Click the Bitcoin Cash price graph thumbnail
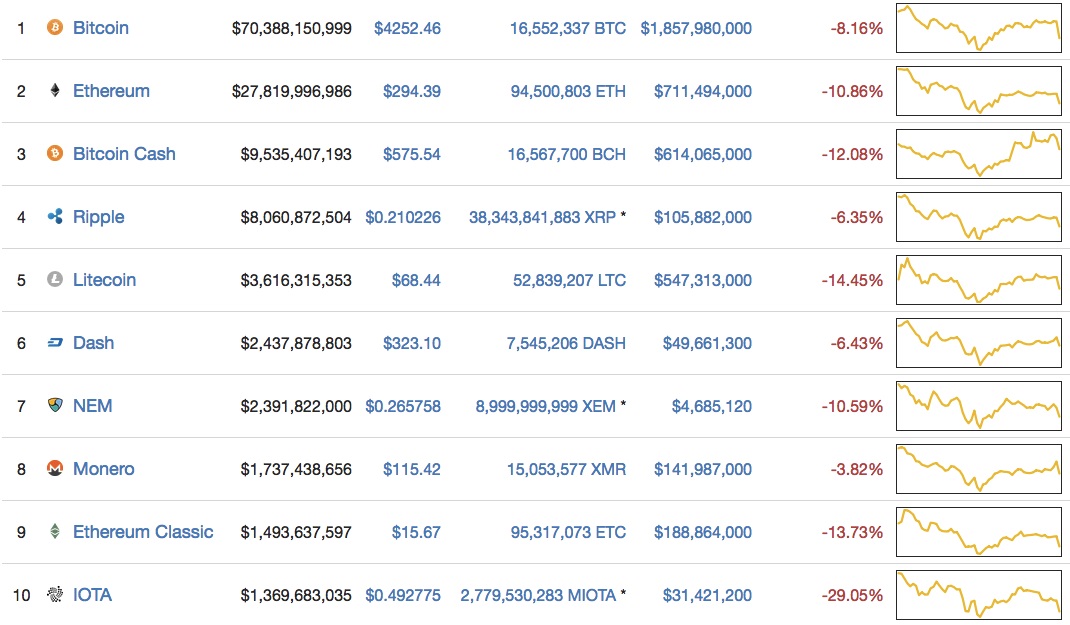The height and width of the screenshot is (625, 1070). tap(979, 154)
